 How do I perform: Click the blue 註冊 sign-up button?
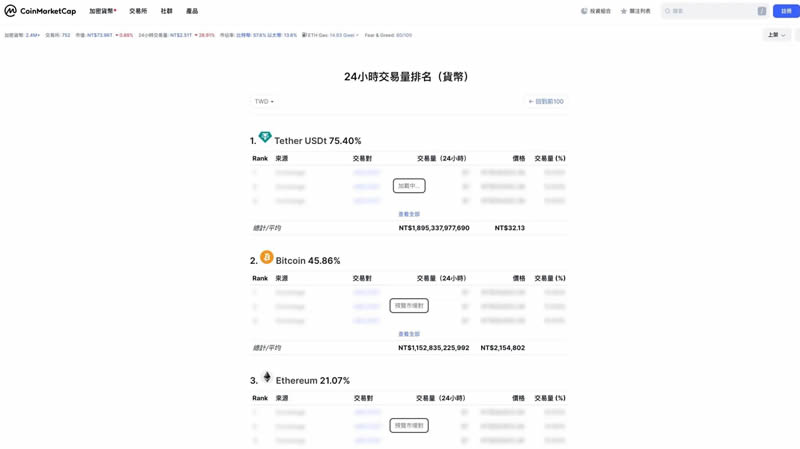(786, 11)
